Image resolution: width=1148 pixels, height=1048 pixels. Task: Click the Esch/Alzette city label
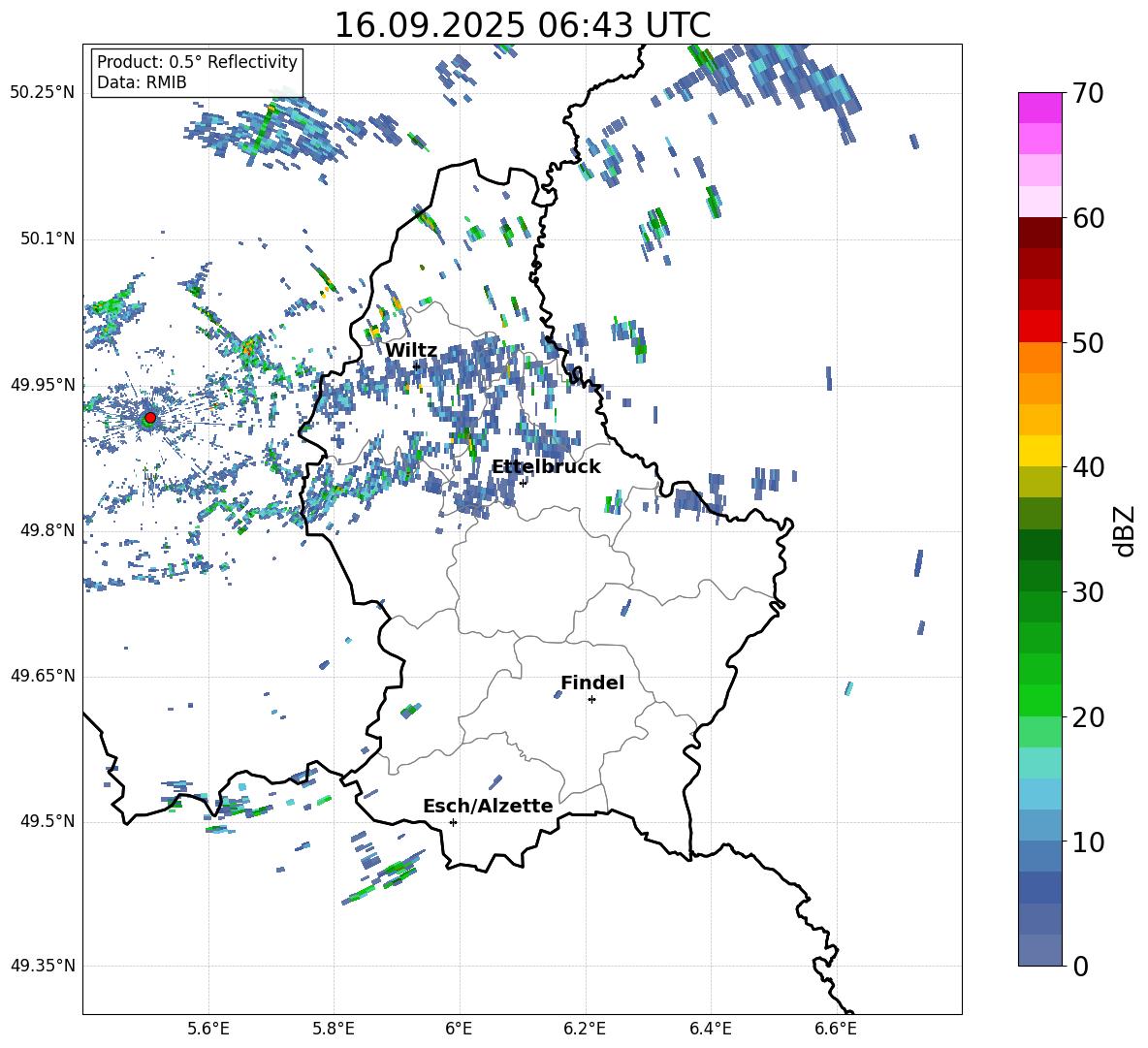click(x=488, y=806)
